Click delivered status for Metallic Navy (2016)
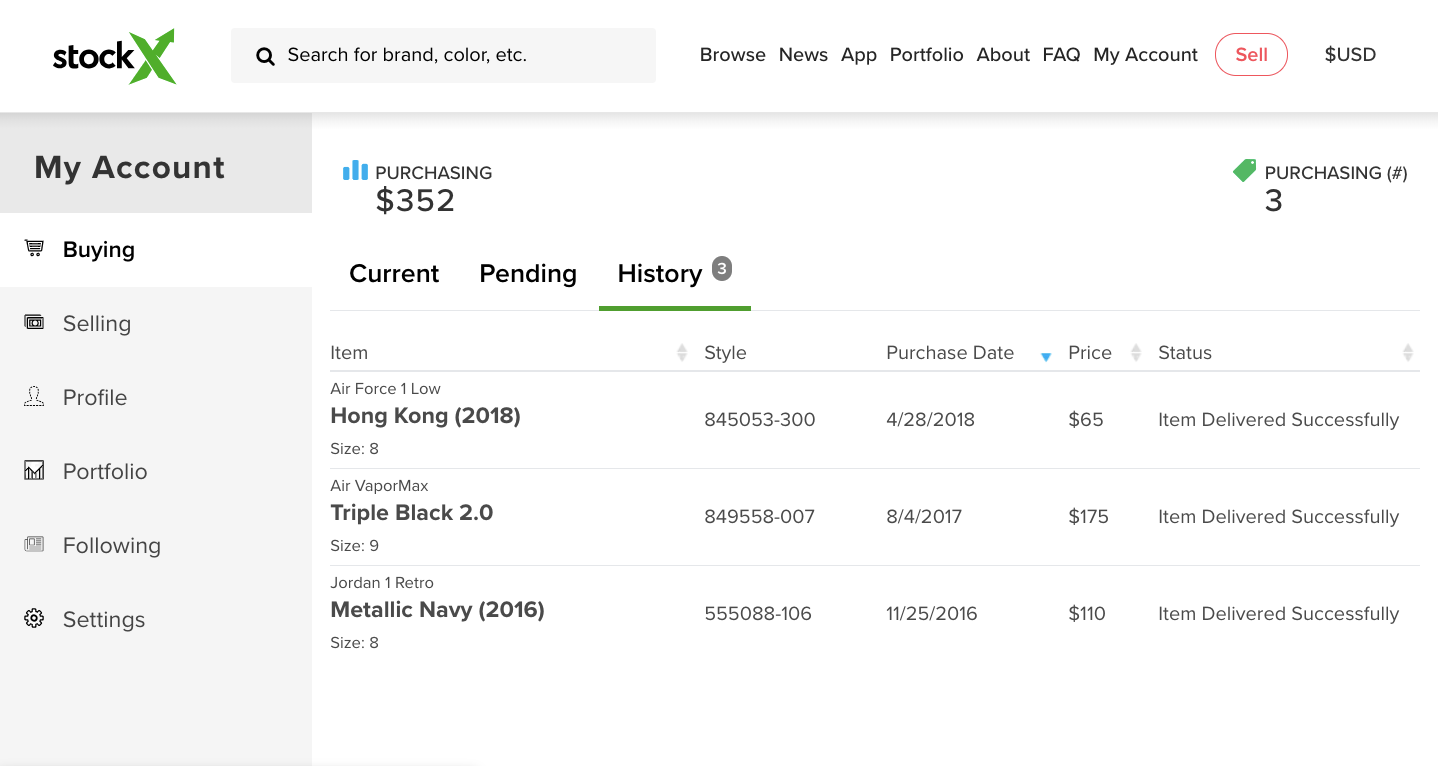The height and width of the screenshot is (766, 1438). tap(1278, 614)
